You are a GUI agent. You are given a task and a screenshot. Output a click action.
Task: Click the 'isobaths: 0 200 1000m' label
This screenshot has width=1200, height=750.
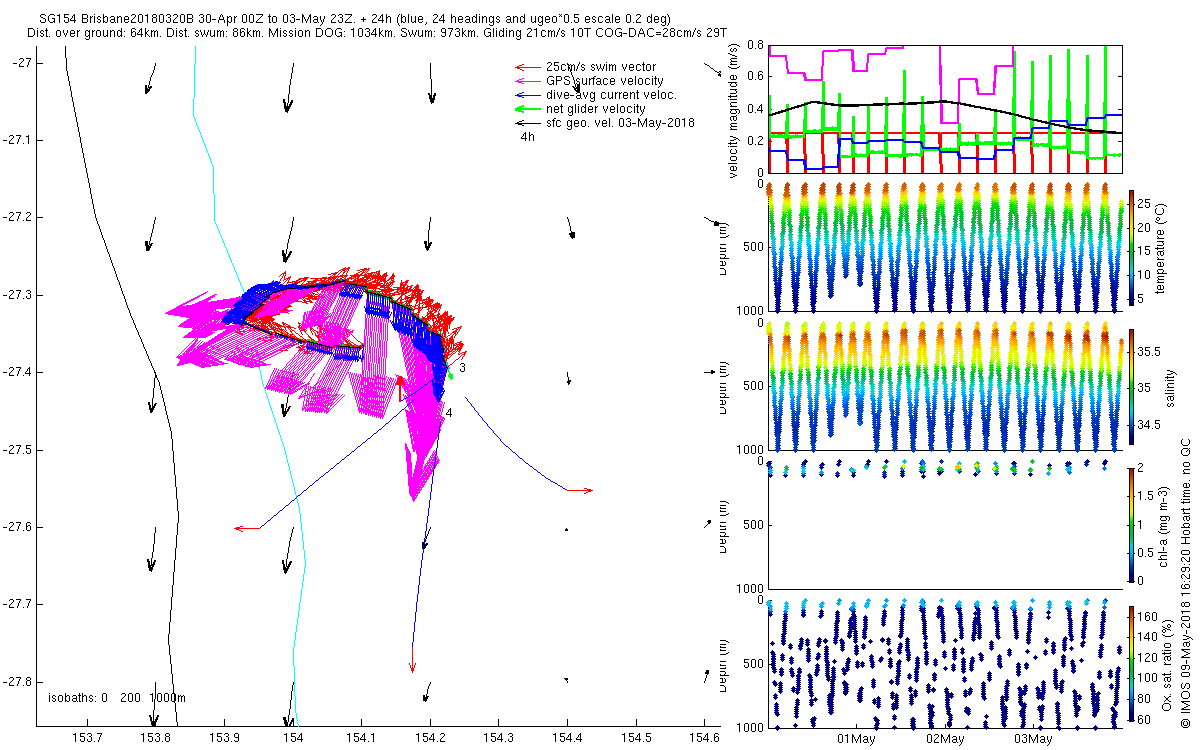click(116, 697)
